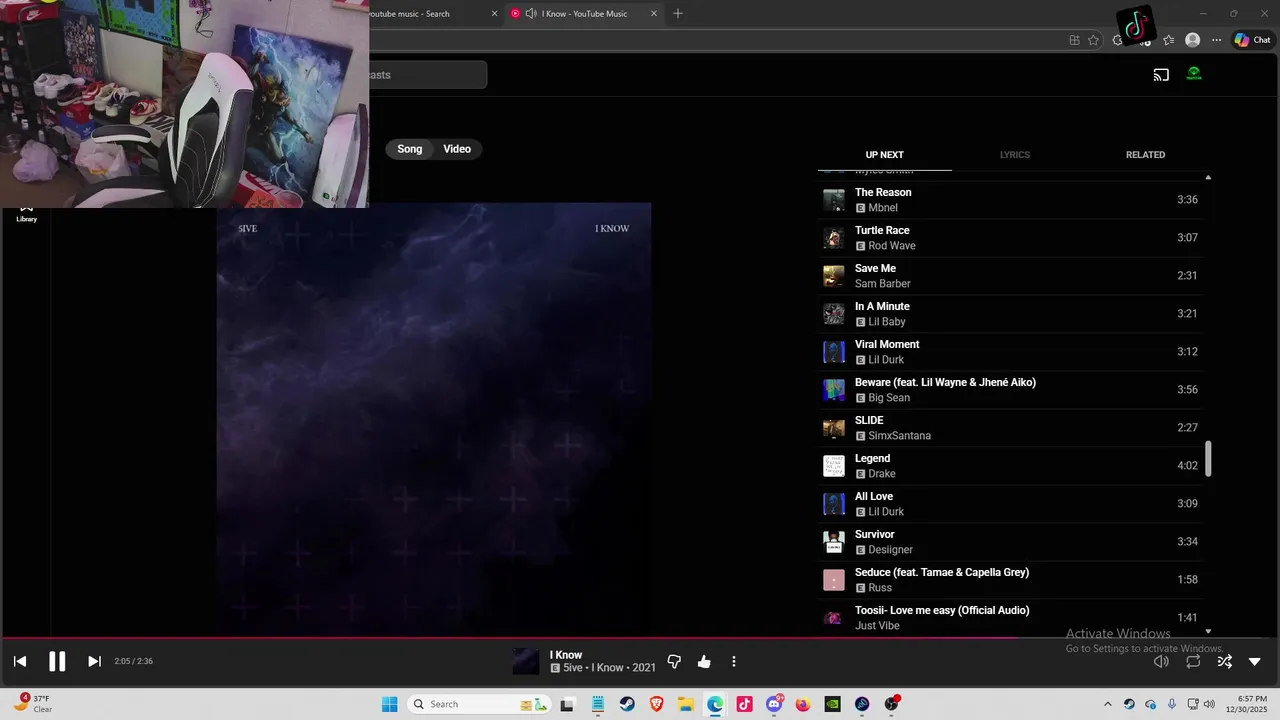Viewport: 1280px width, 720px height.
Task: Click the Windows taskbar Search box
Action: (x=480, y=704)
